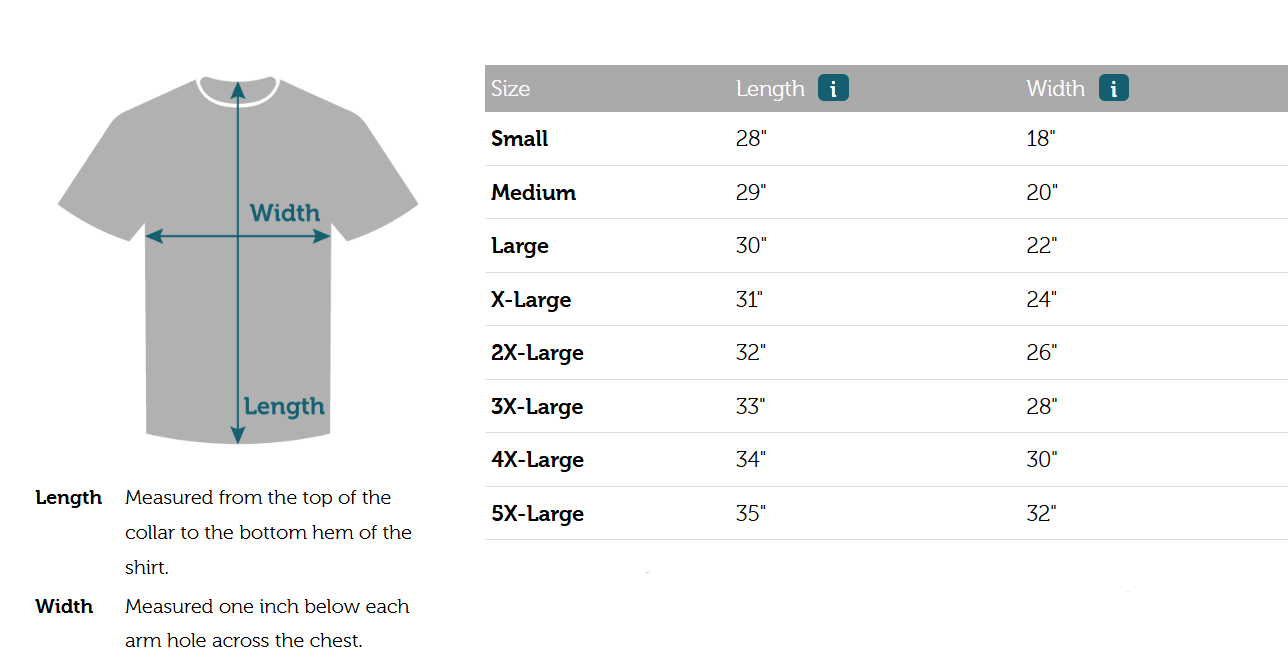Click the Width label on shirt diagram
1288x664 pixels.
pyautogui.click(x=285, y=213)
